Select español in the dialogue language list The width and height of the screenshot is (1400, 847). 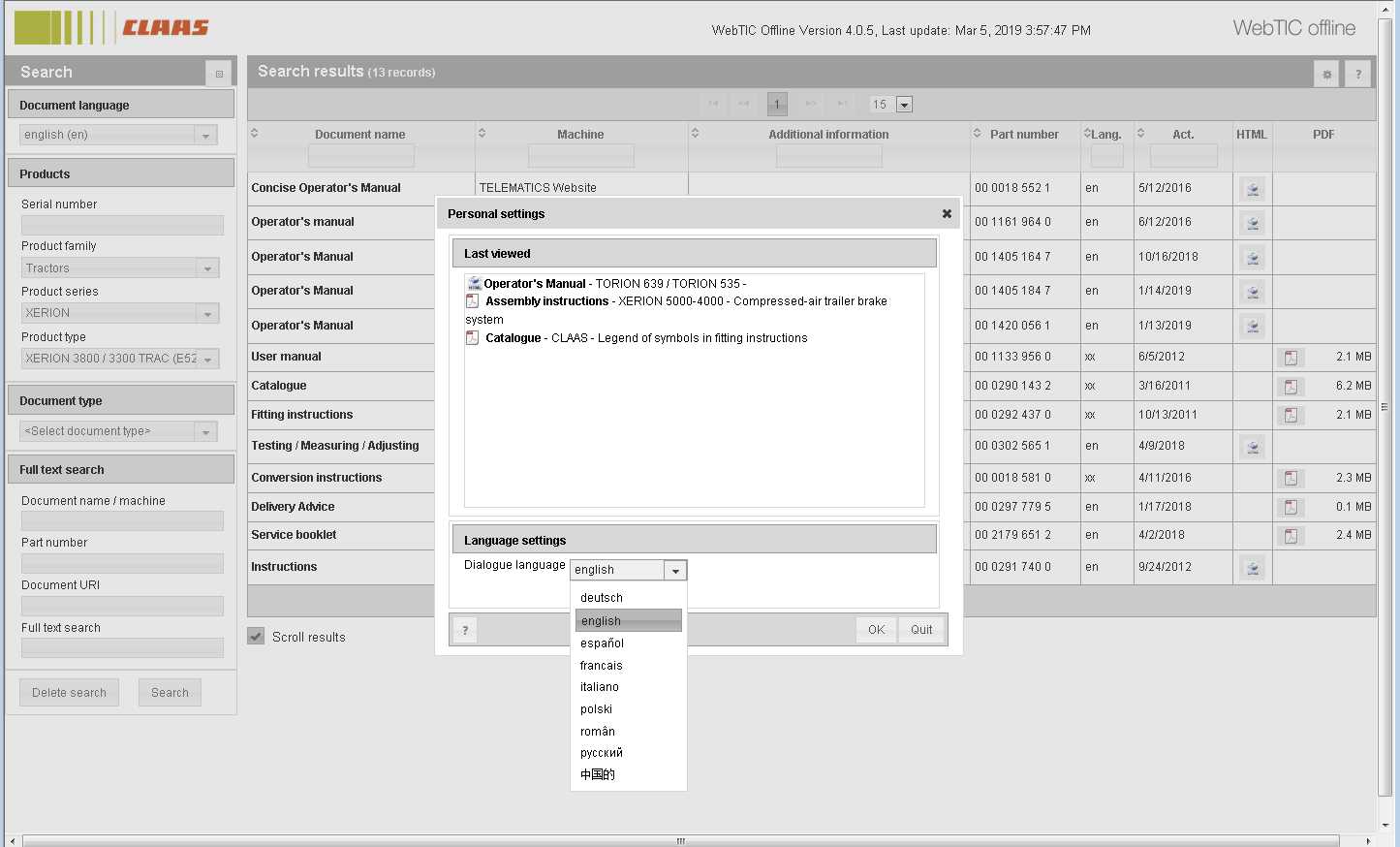click(602, 643)
